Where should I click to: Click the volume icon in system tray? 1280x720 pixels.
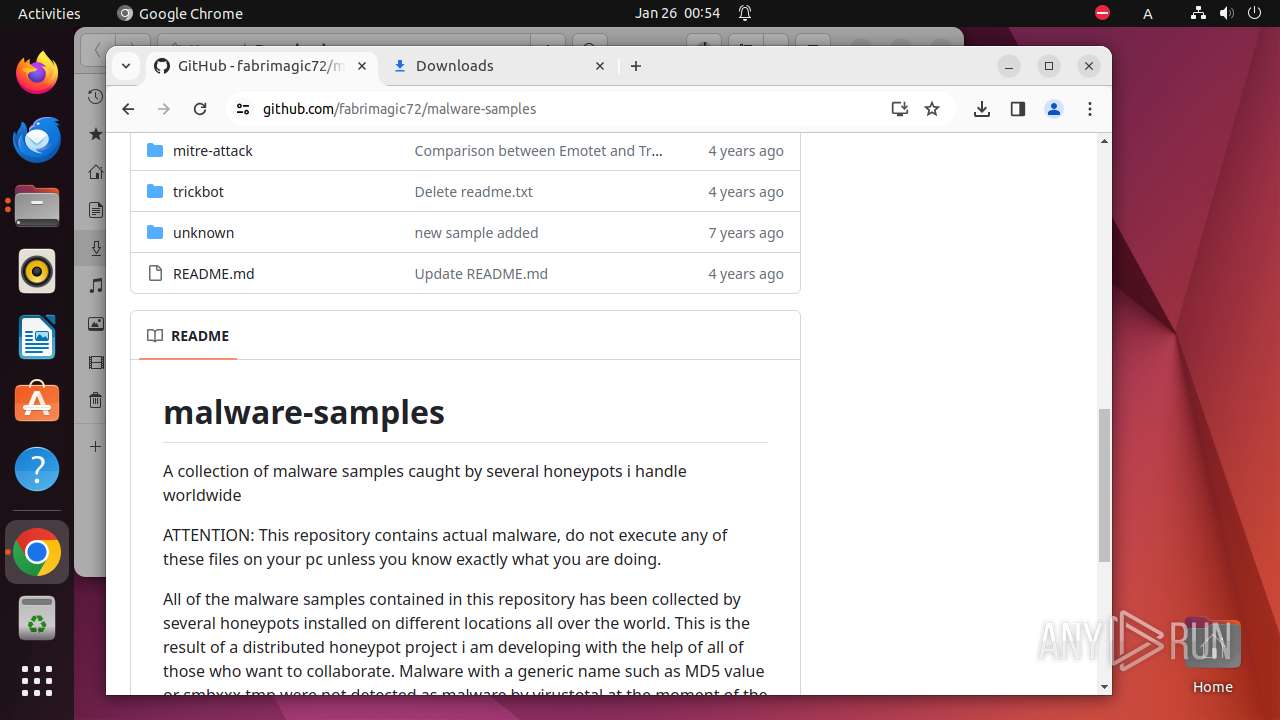coord(1226,13)
